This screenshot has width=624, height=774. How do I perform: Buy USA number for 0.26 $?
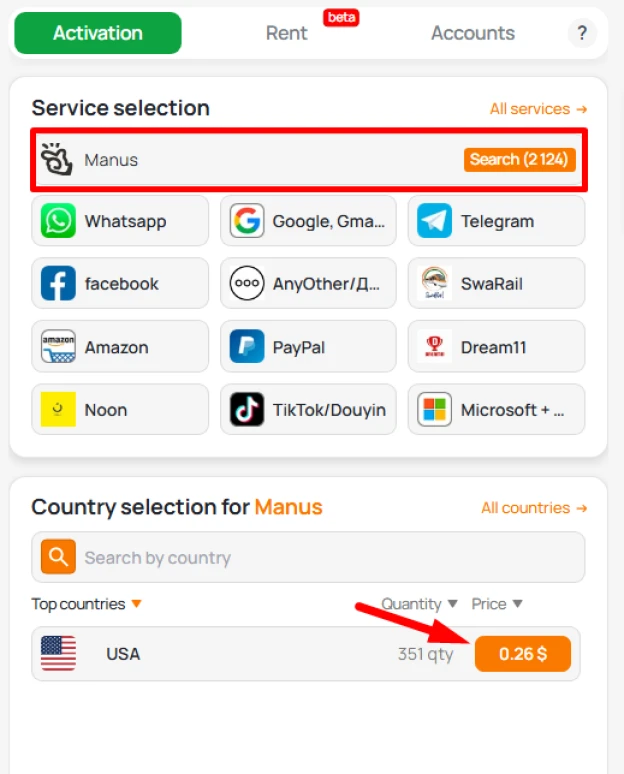523,654
